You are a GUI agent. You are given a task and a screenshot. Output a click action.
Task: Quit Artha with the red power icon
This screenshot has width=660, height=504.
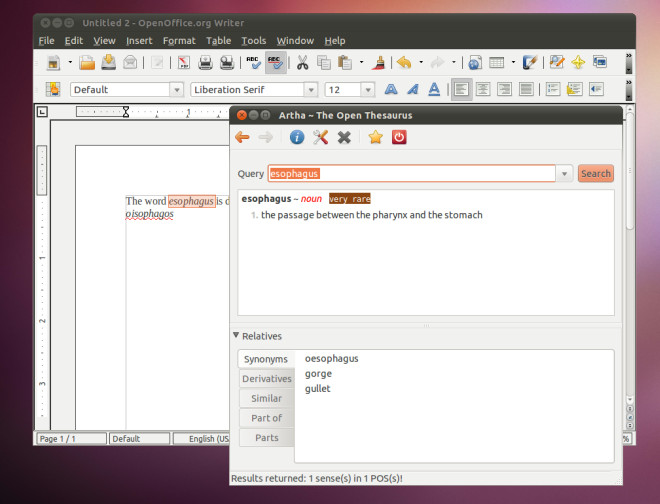click(399, 137)
